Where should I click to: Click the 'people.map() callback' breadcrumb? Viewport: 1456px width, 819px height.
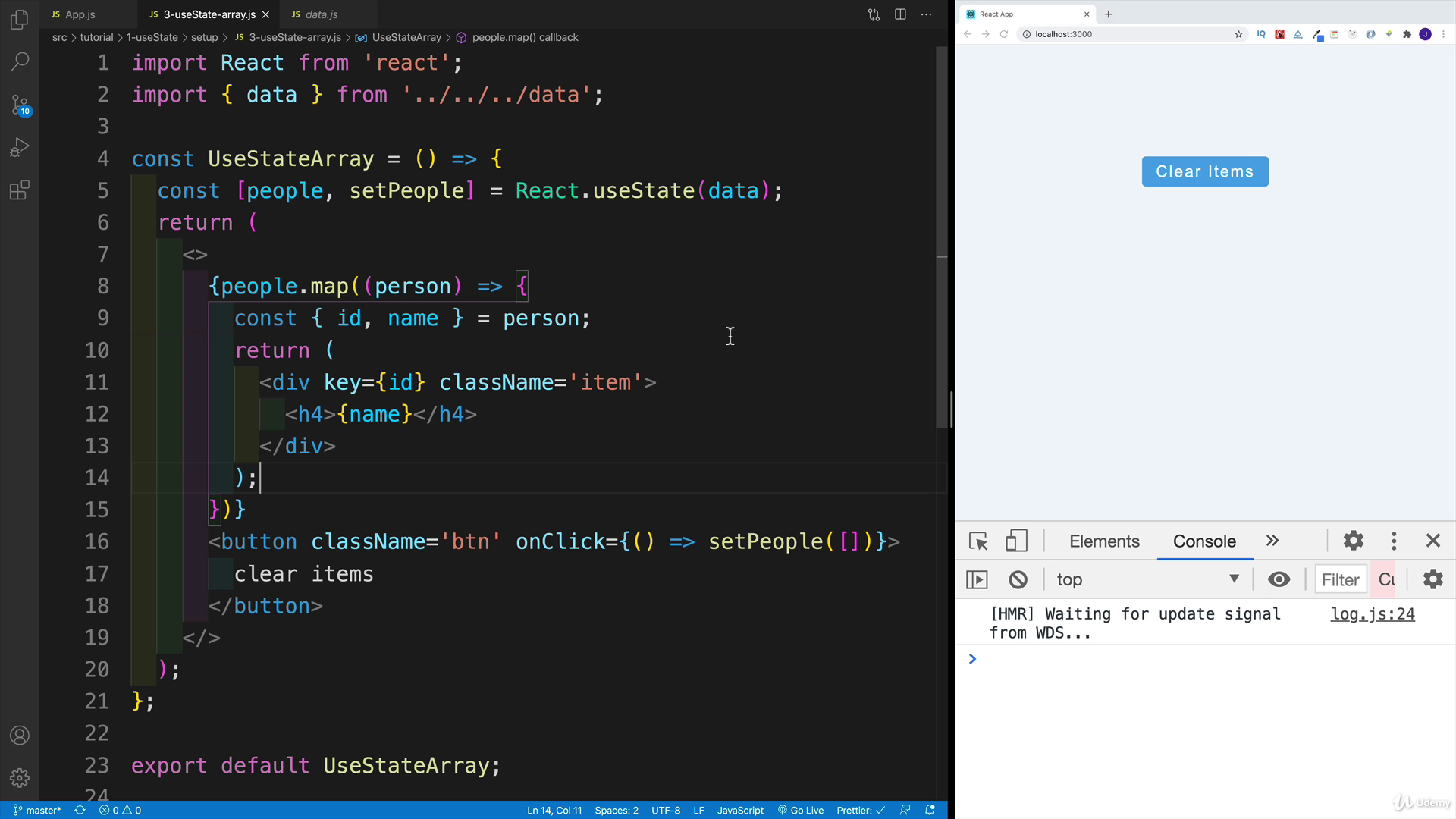coord(524,37)
